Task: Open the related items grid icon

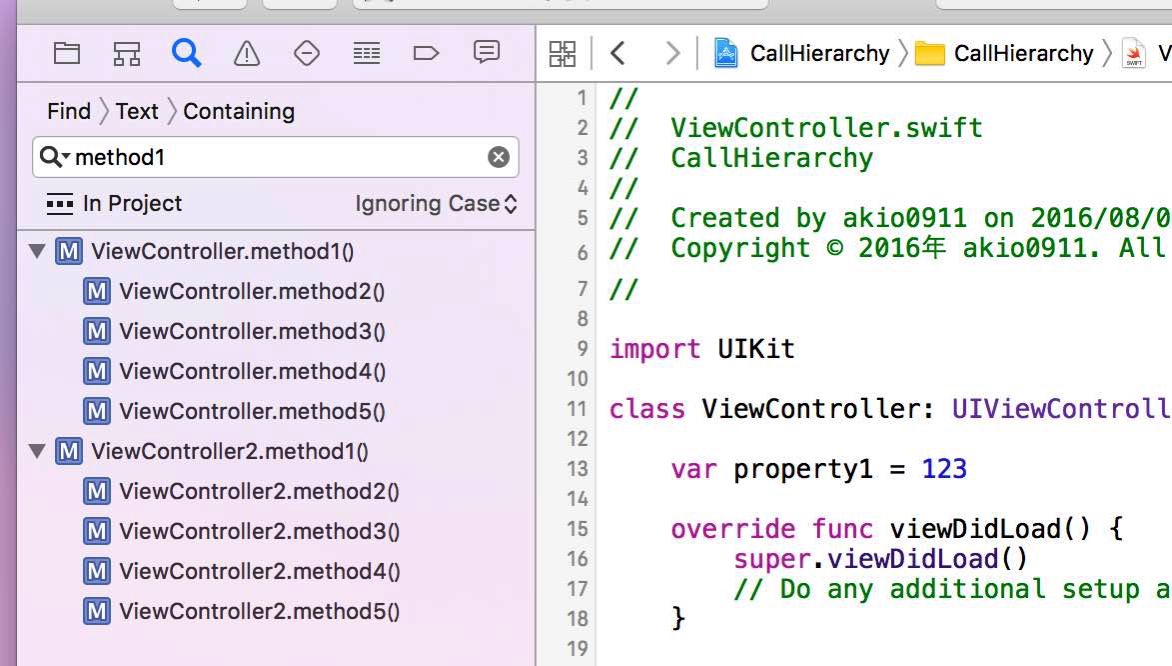Action: pos(562,53)
